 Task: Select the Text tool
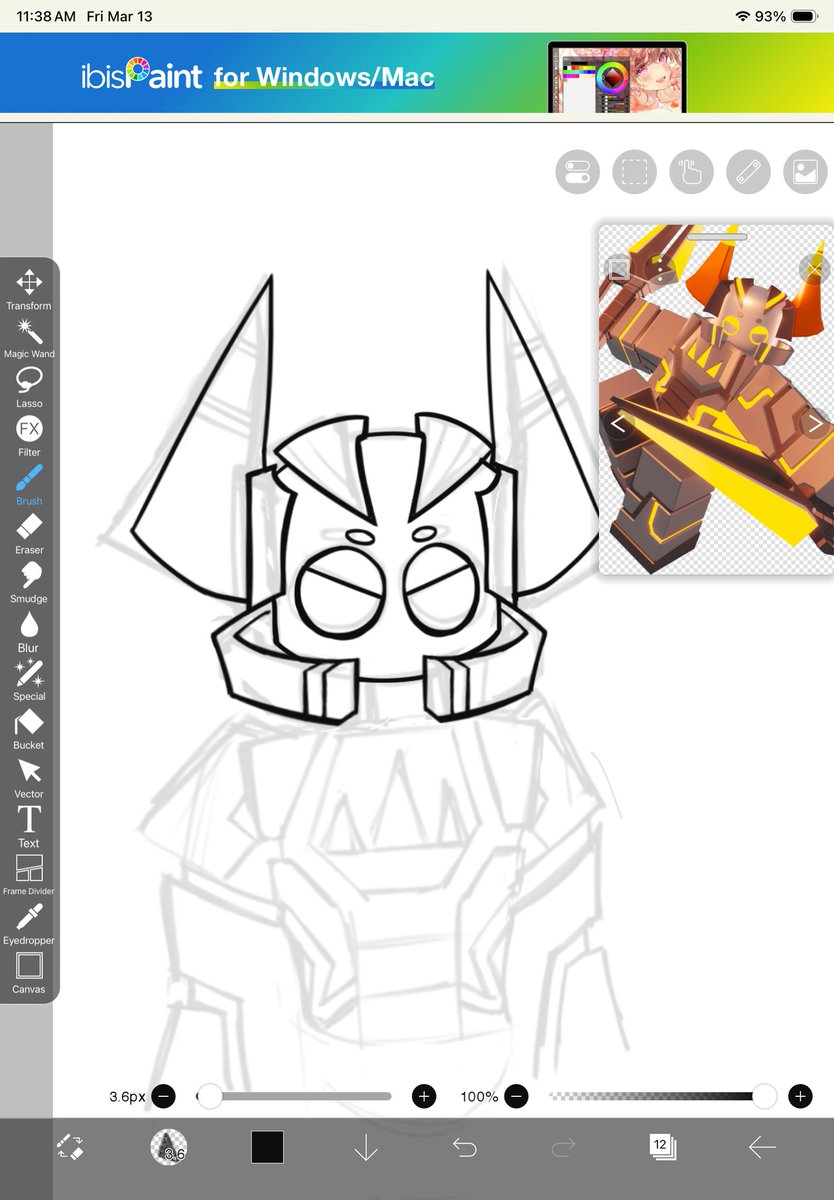click(x=29, y=827)
